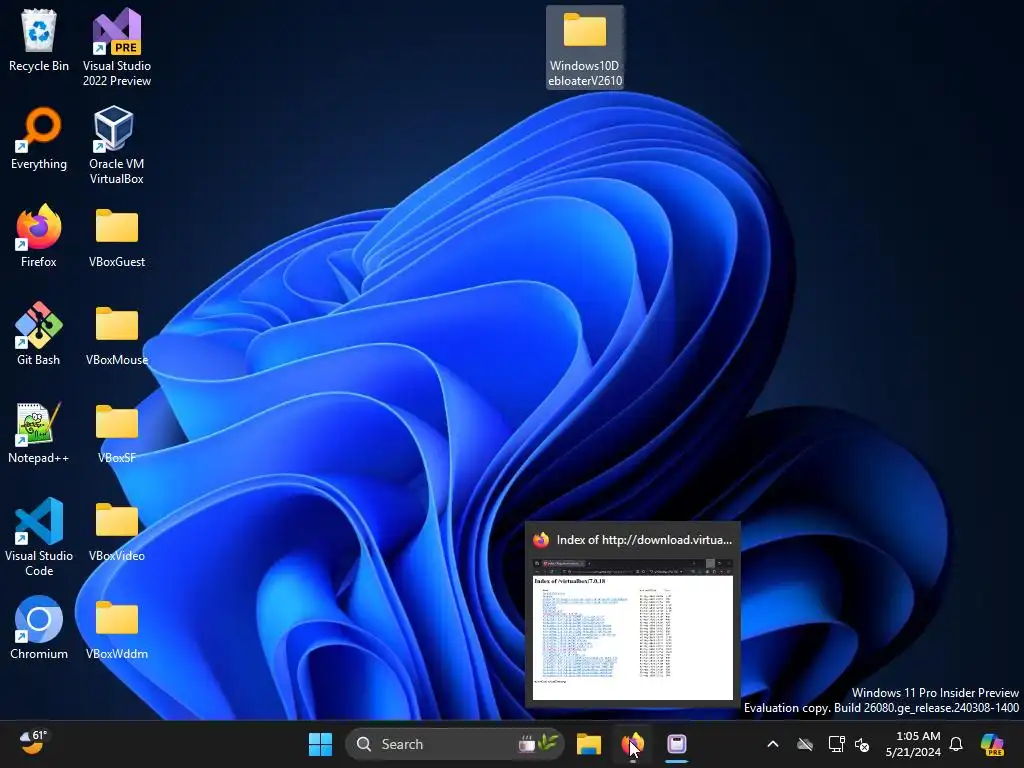Select the VBoxGuest folder
1024x768 pixels.
pos(117,238)
